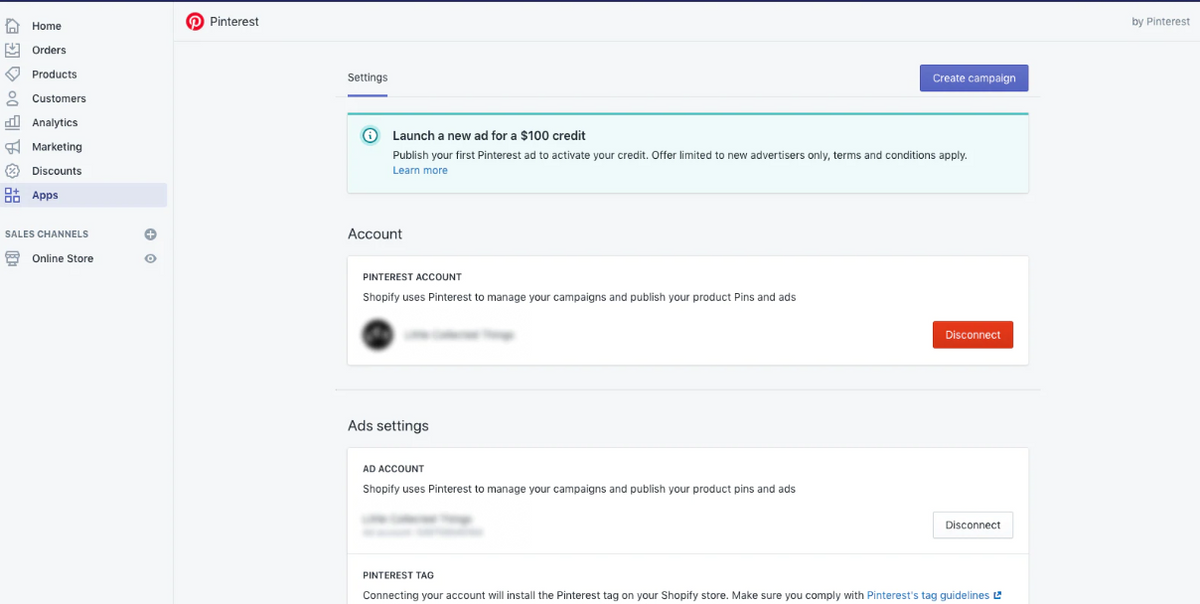This screenshot has height=604, width=1200.
Task: Click the PINTEREST TAG label
Action: (x=398, y=576)
